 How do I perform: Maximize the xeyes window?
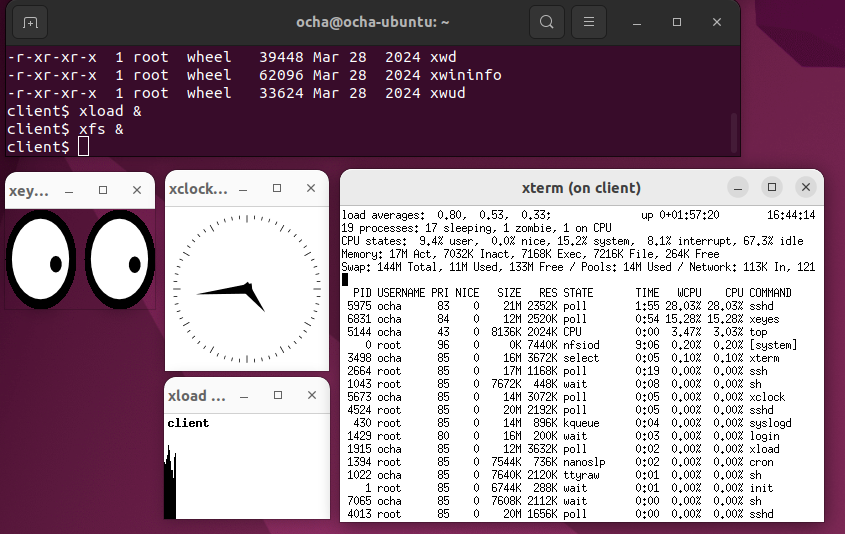pos(103,190)
